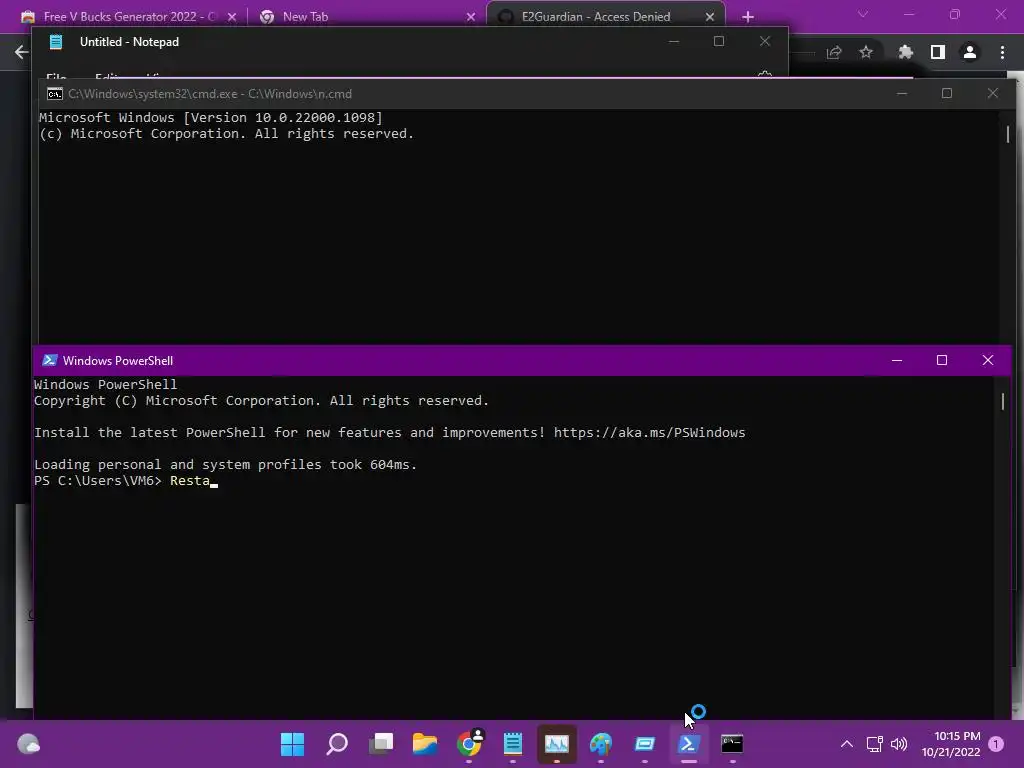1024x768 pixels.
Task: Bookmark this page with the star
Action: click(866, 52)
